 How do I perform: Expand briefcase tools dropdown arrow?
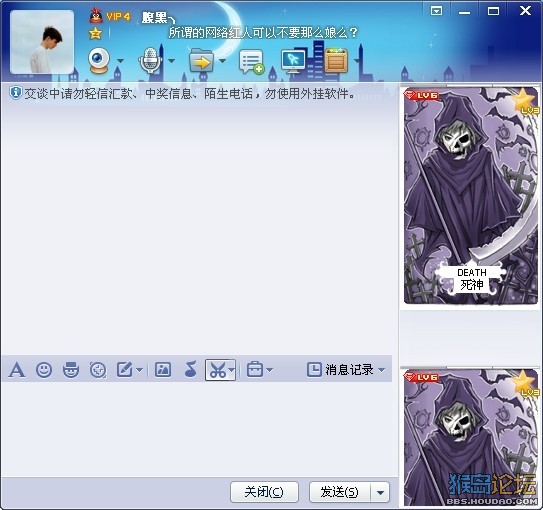click(270, 370)
